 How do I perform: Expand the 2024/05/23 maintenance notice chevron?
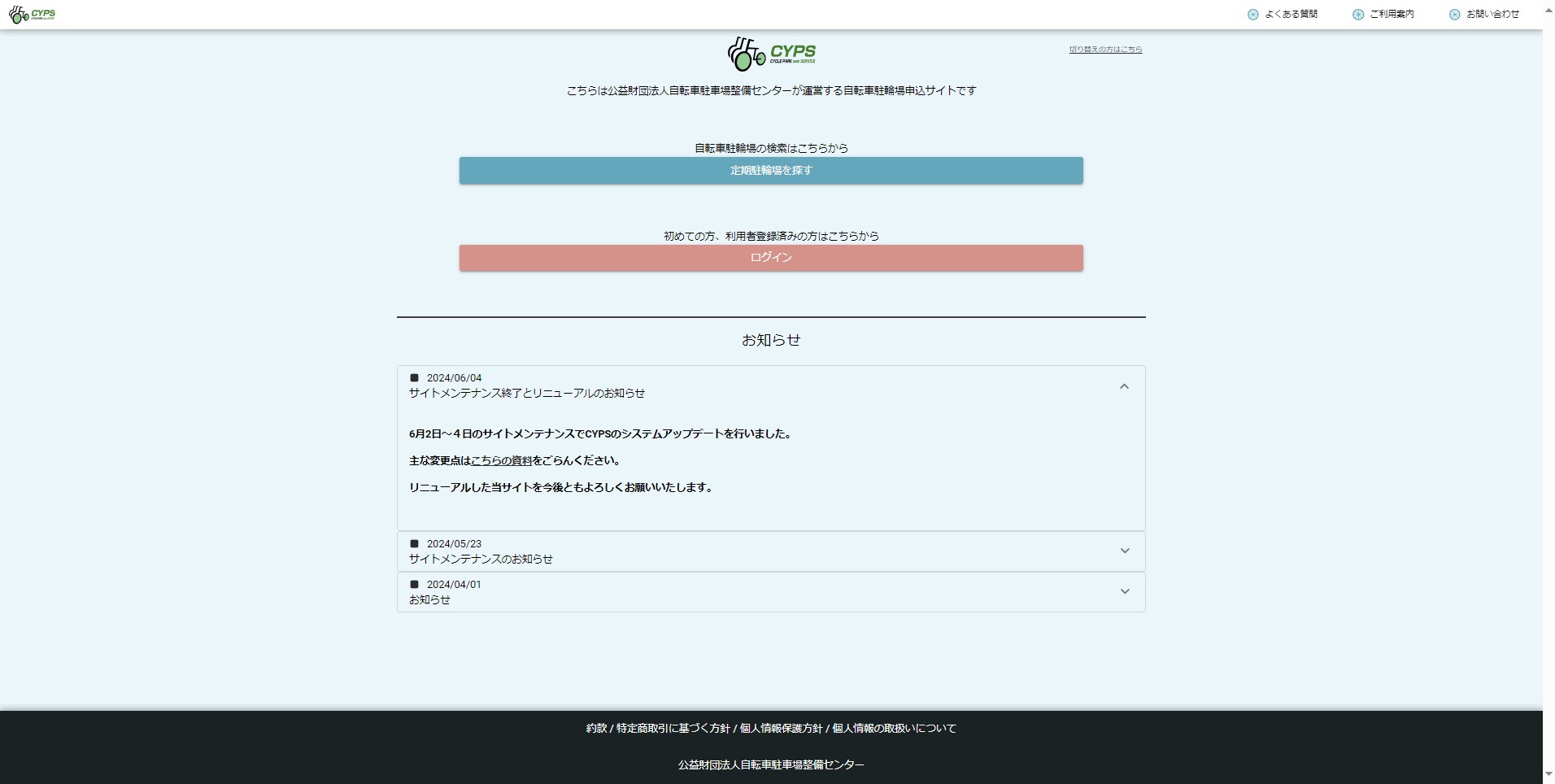click(x=1124, y=551)
